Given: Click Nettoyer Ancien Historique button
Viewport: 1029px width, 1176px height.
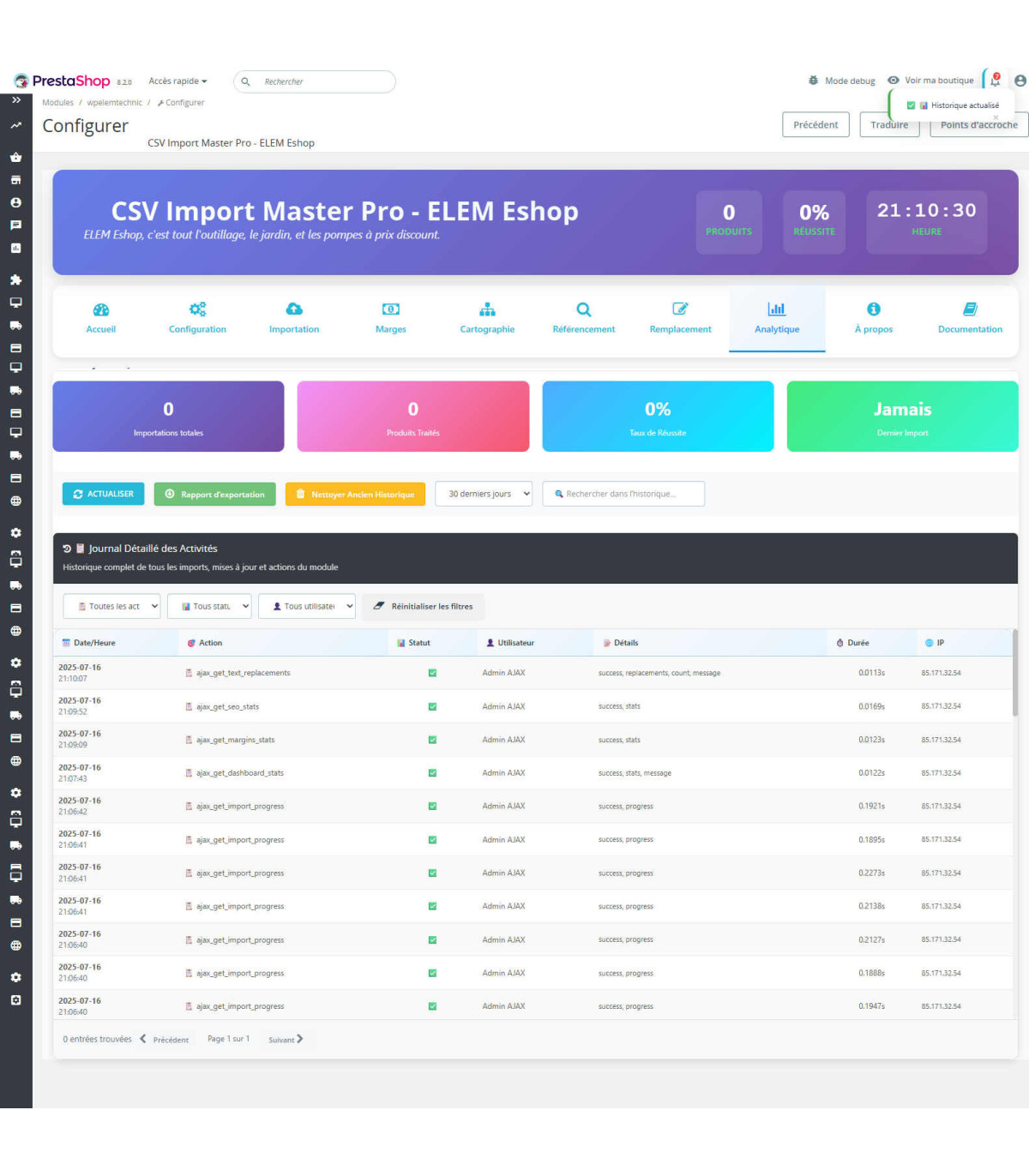Looking at the screenshot, I should pyautogui.click(x=355, y=495).
